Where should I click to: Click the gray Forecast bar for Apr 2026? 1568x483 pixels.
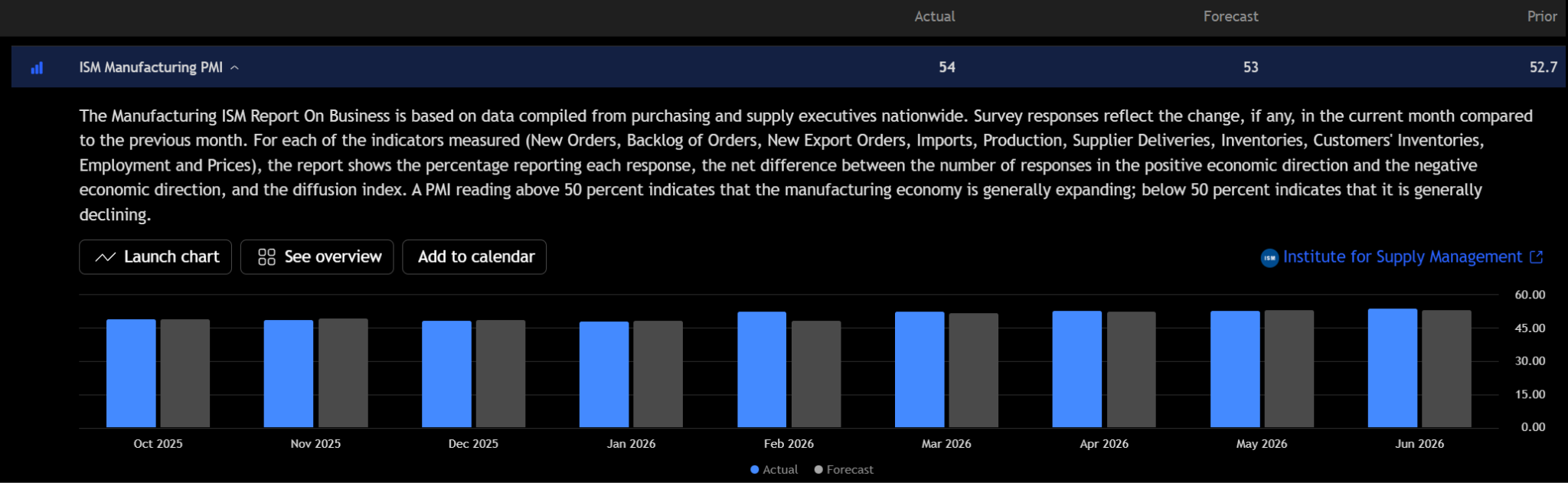tap(1132, 370)
